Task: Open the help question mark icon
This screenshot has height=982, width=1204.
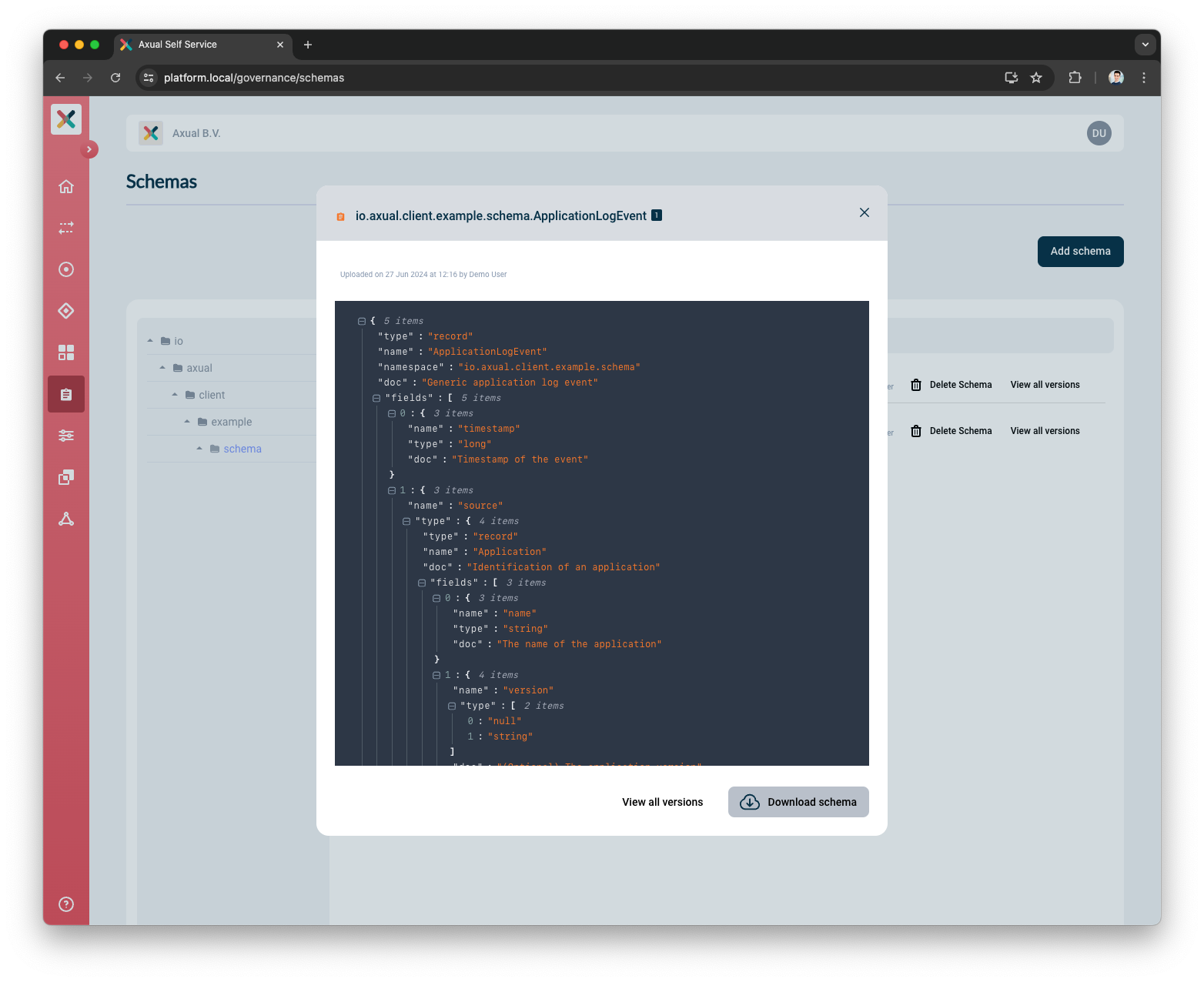Action: coord(66,904)
